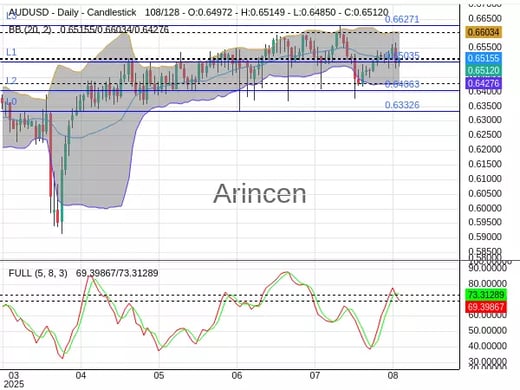This screenshot has width=520, height=390.
Task: Click the FULL (5, 8, 3) stochastic label
Action: [x=38, y=273]
